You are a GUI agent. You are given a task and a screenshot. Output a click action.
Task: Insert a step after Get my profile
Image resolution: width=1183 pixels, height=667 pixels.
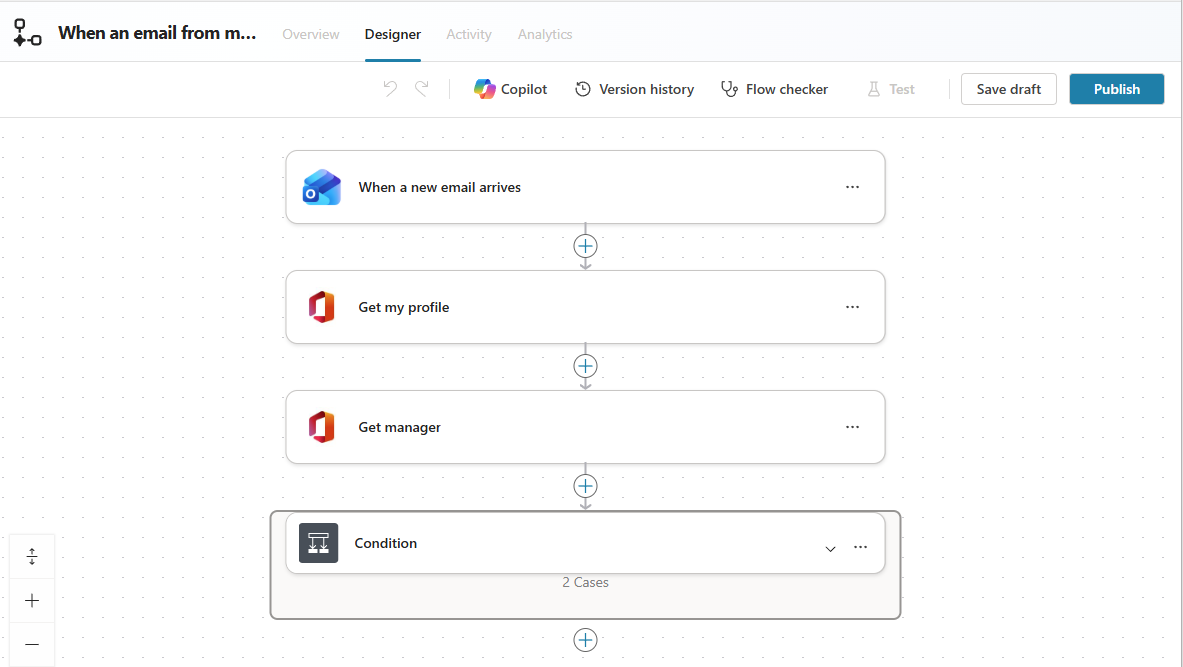[x=585, y=366]
